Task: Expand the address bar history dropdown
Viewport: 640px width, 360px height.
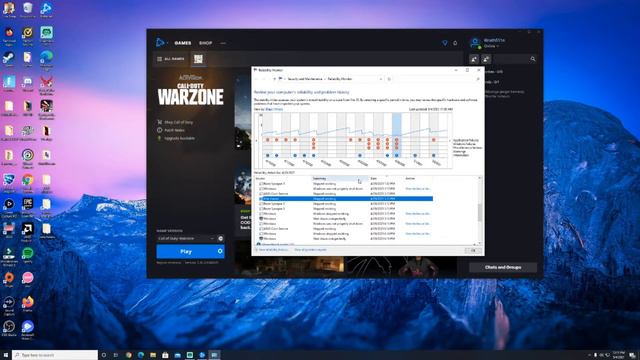Action: pyautogui.click(x=381, y=79)
